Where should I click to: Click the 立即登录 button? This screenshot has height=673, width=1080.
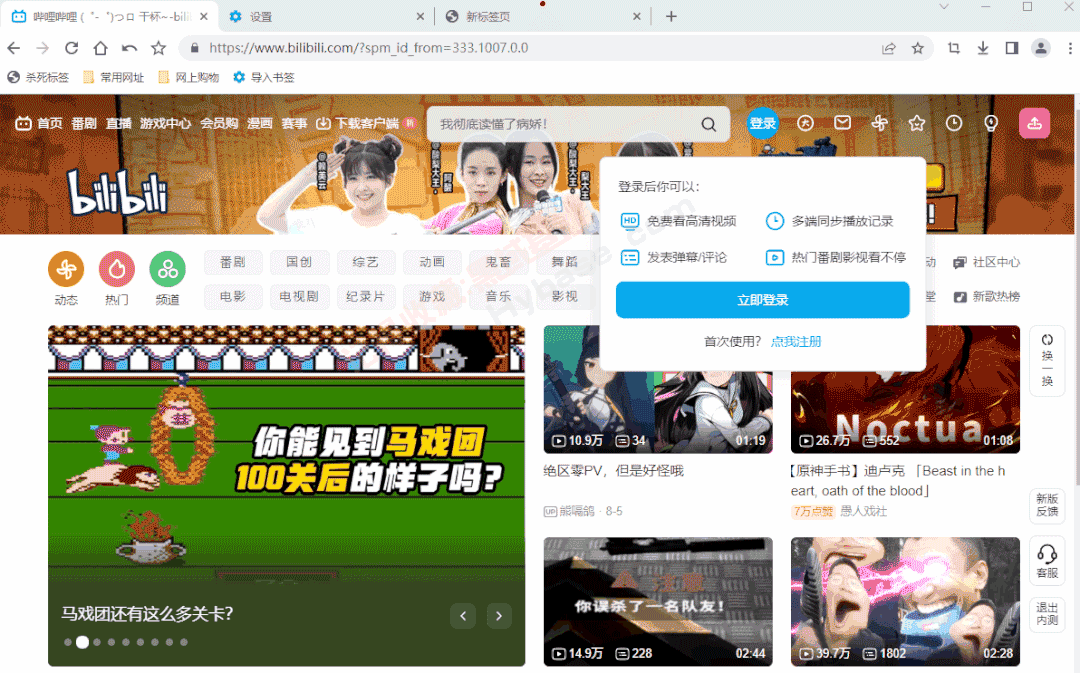(762, 300)
